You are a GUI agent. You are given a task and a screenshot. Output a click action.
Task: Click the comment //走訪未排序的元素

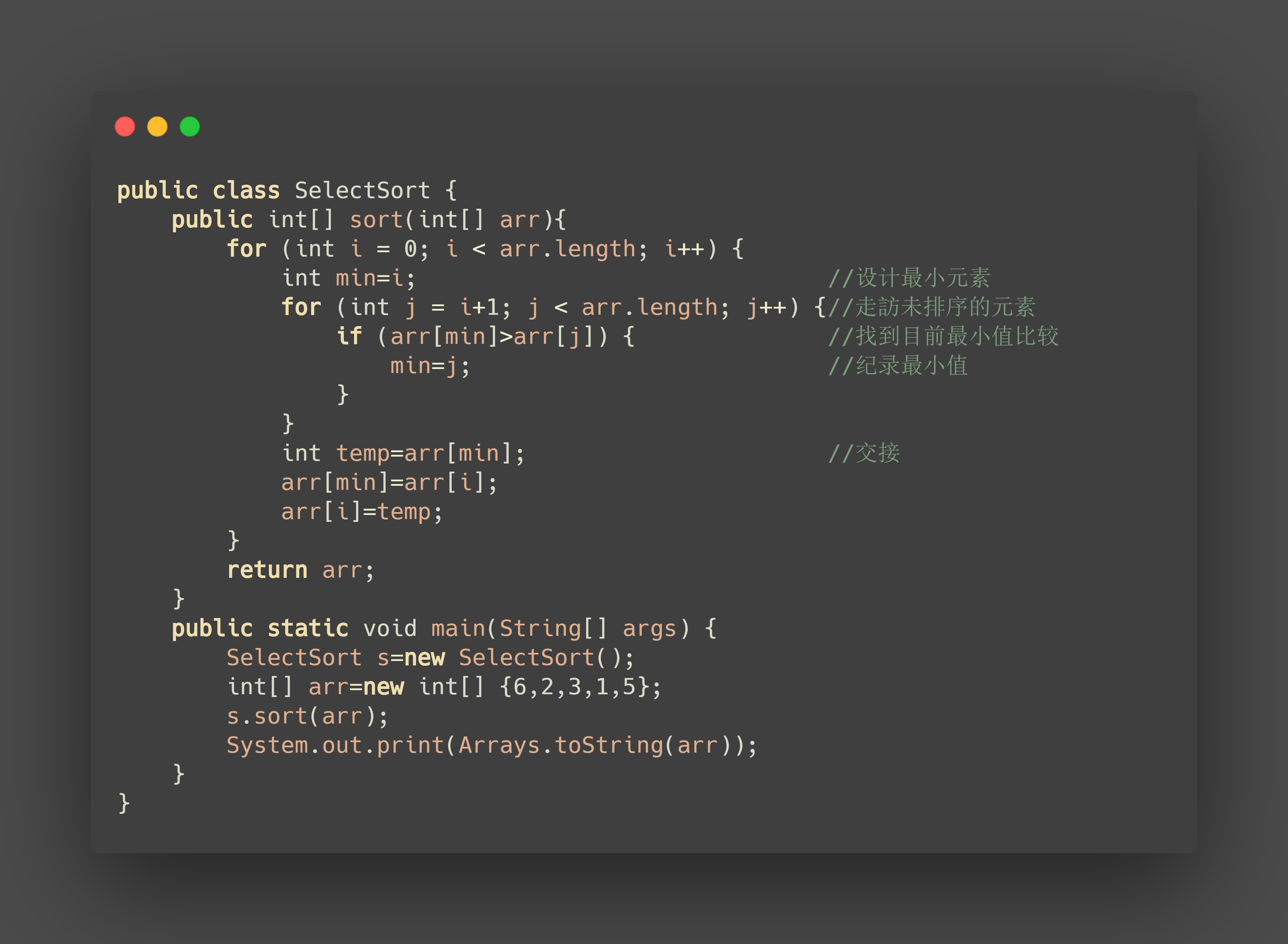tap(932, 307)
